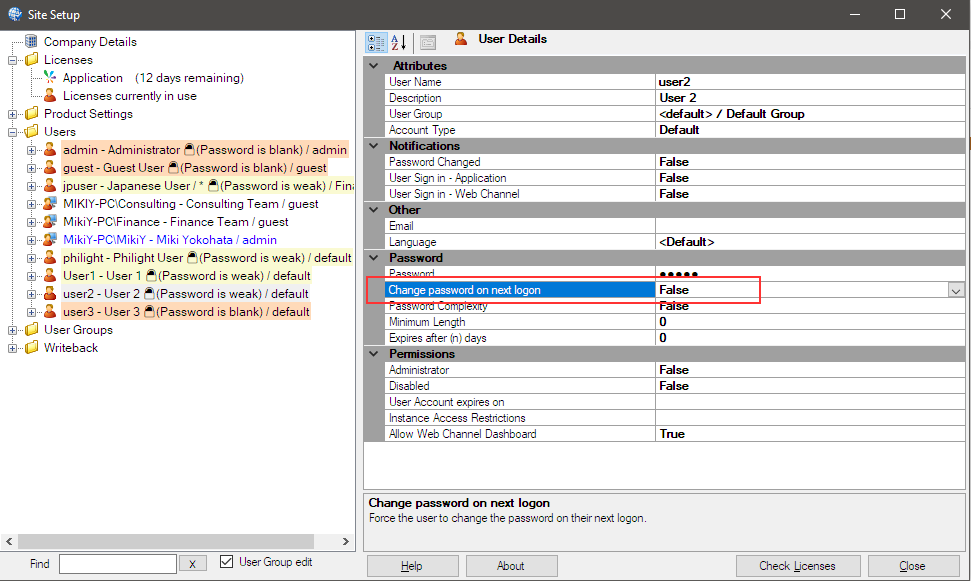The image size is (971, 581).
Task: Click the Help button
Action: 412,566
